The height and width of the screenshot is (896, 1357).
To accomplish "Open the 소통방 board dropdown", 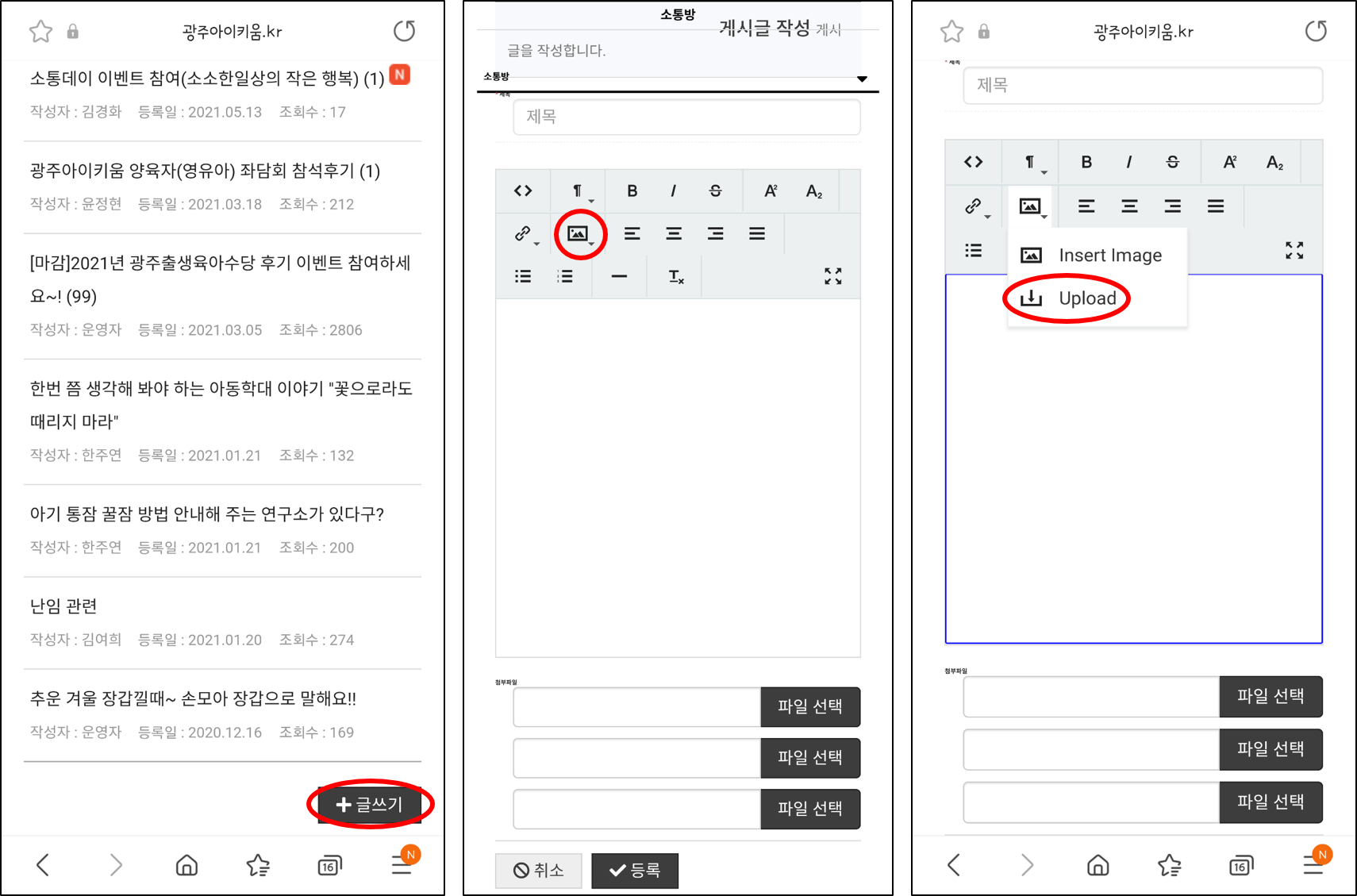I will (677, 78).
